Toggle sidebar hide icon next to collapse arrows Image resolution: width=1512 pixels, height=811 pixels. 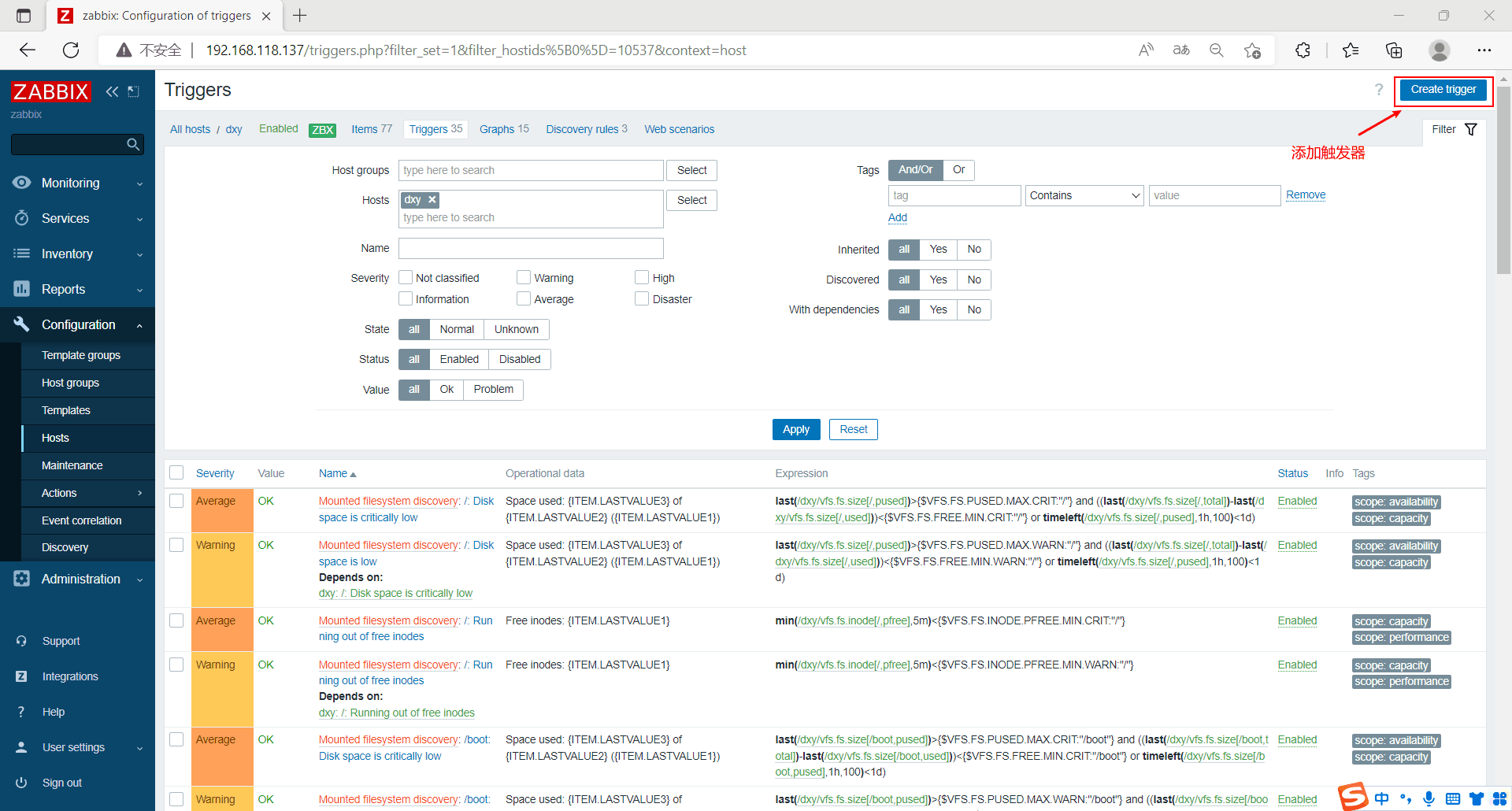tap(134, 91)
